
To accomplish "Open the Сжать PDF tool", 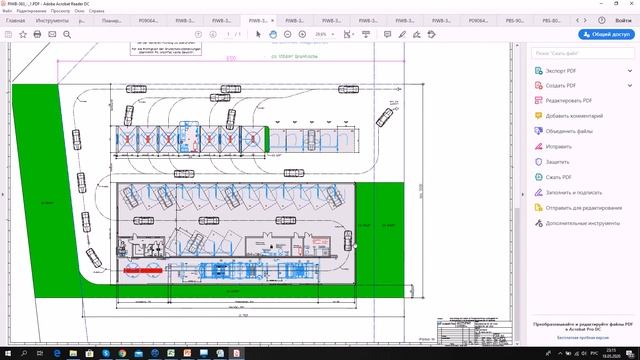I will click(553, 177).
